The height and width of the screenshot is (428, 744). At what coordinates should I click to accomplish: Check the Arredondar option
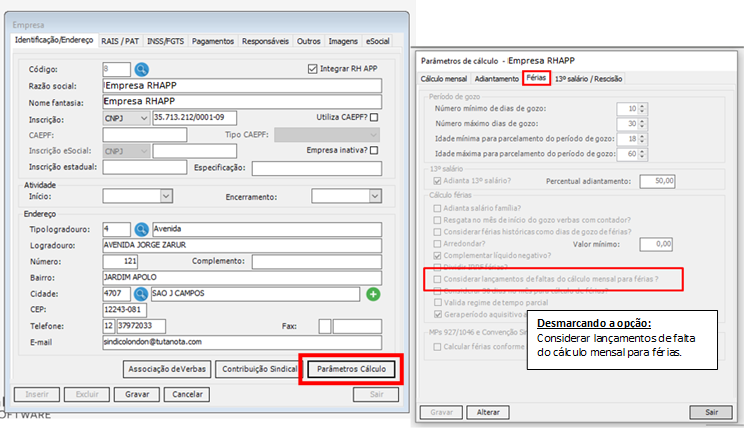(x=437, y=243)
